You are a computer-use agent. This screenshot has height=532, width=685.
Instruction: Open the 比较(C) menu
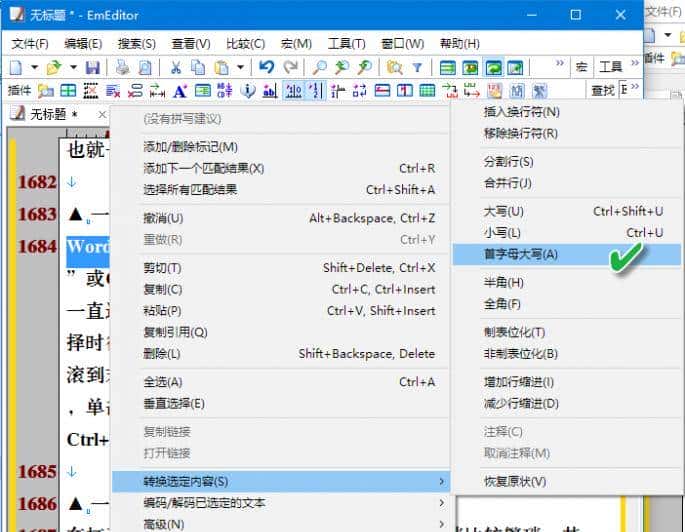pyautogui.click(x=246, y=44)
